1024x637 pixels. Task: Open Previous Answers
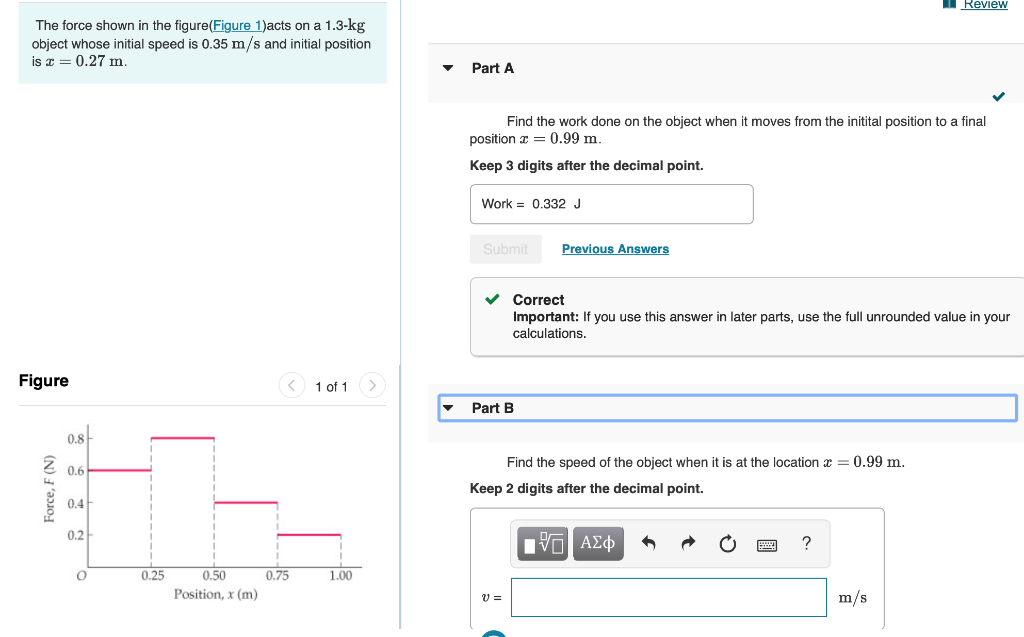614,248
